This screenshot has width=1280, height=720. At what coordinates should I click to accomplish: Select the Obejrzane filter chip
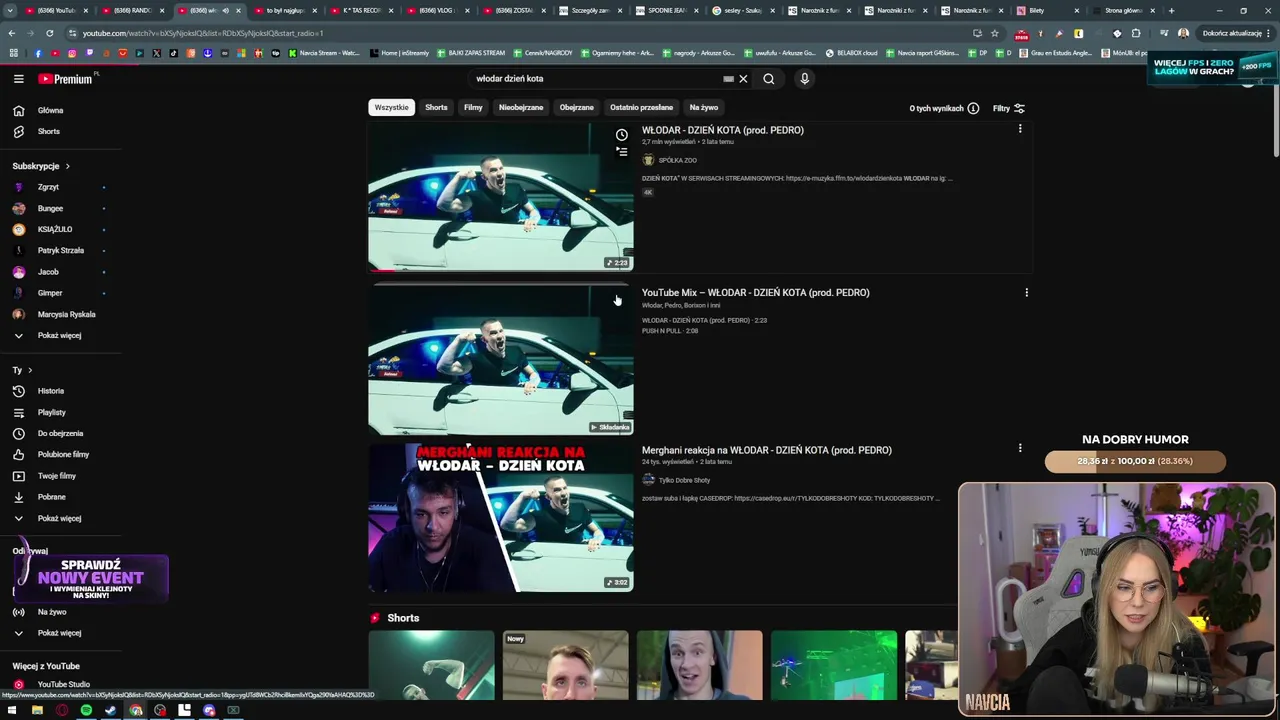click(576, 107)
